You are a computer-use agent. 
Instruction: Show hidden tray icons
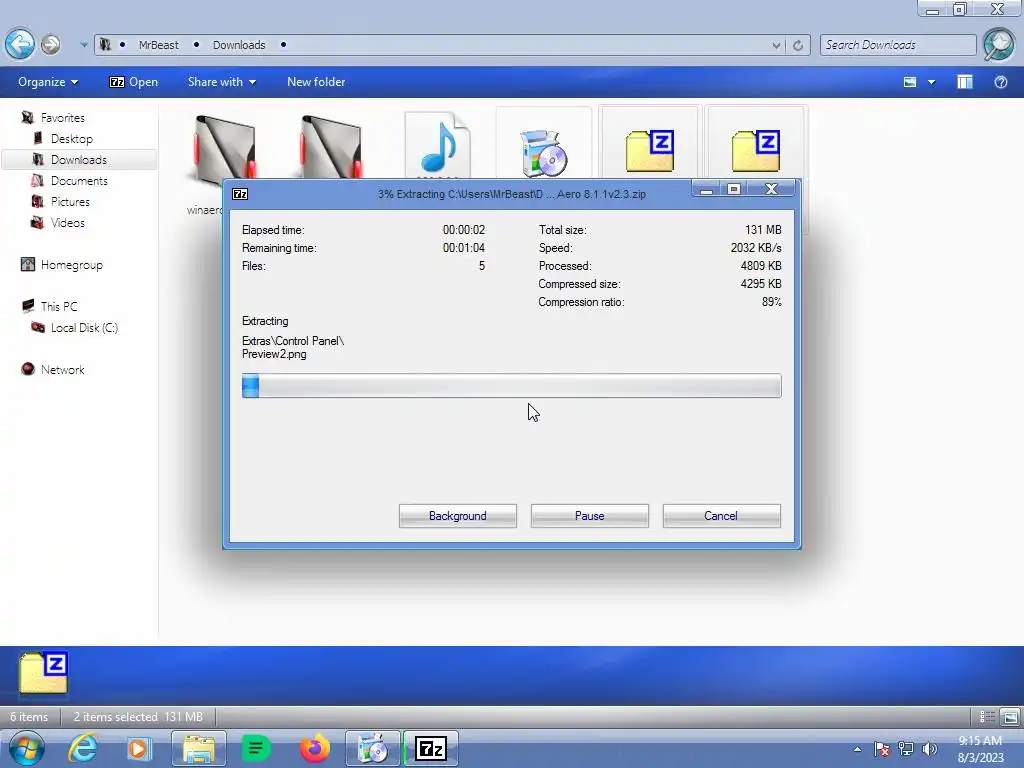(x=857, y=749)
